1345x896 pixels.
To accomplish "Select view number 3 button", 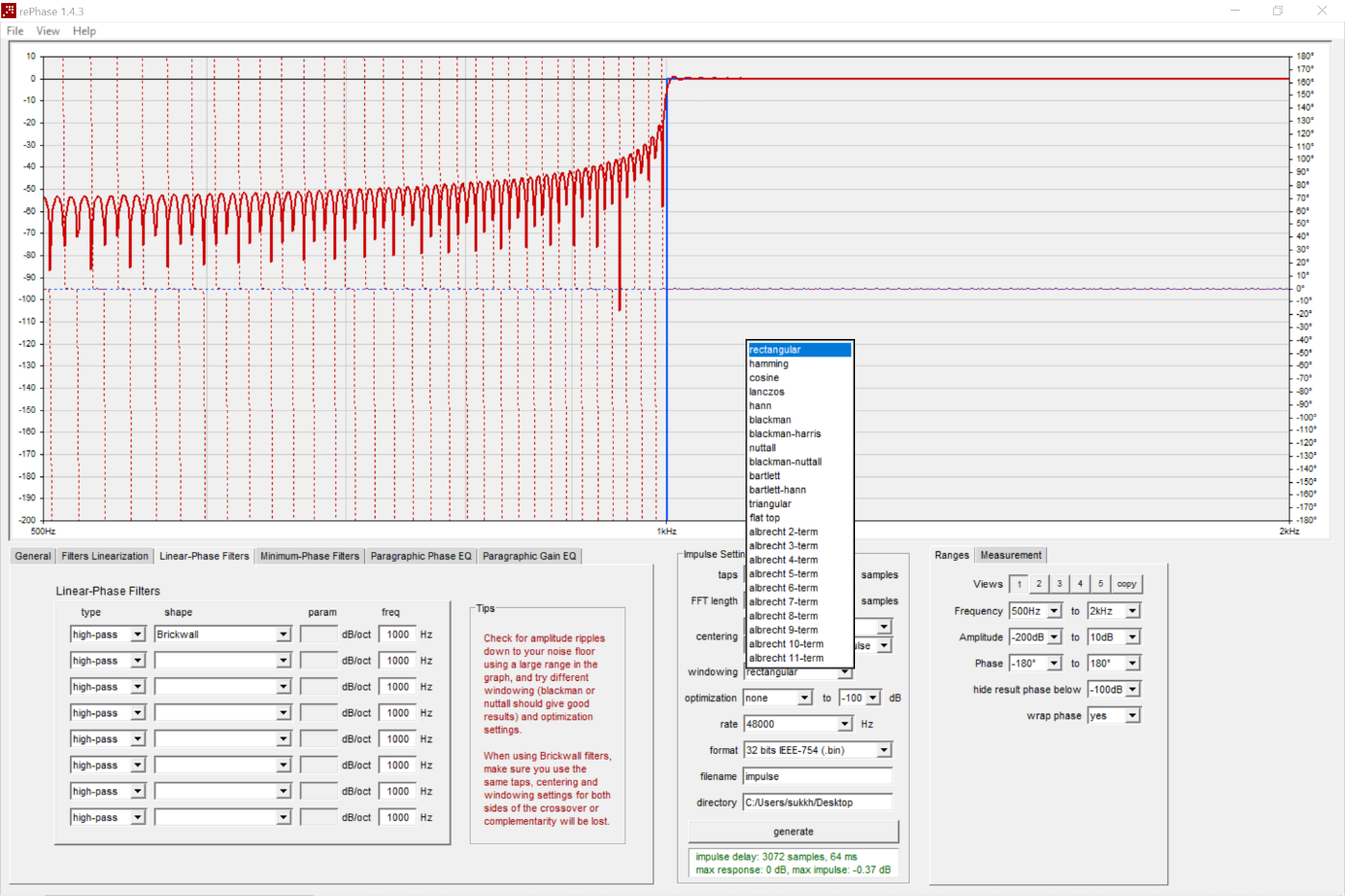I will [1059, 584].
